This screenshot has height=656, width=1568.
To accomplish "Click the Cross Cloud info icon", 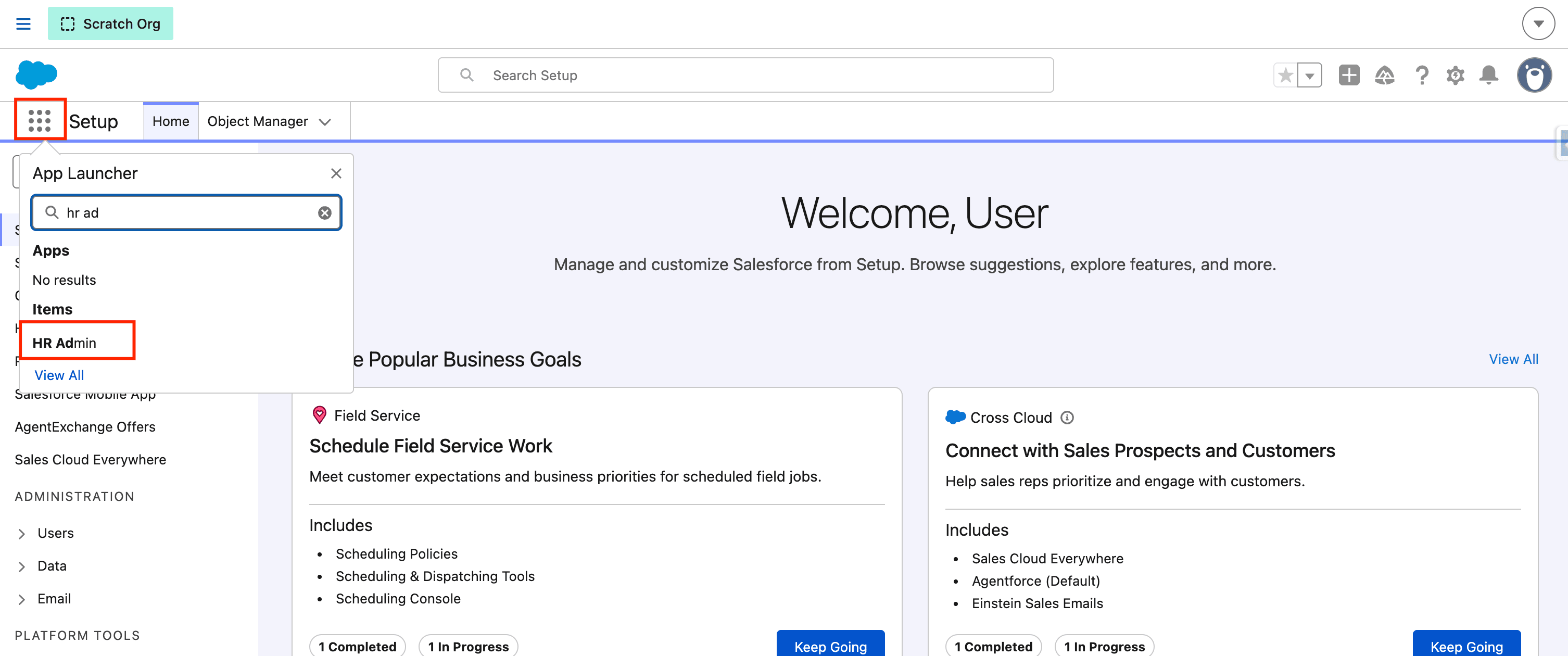I will click(x=1067, y=418).
